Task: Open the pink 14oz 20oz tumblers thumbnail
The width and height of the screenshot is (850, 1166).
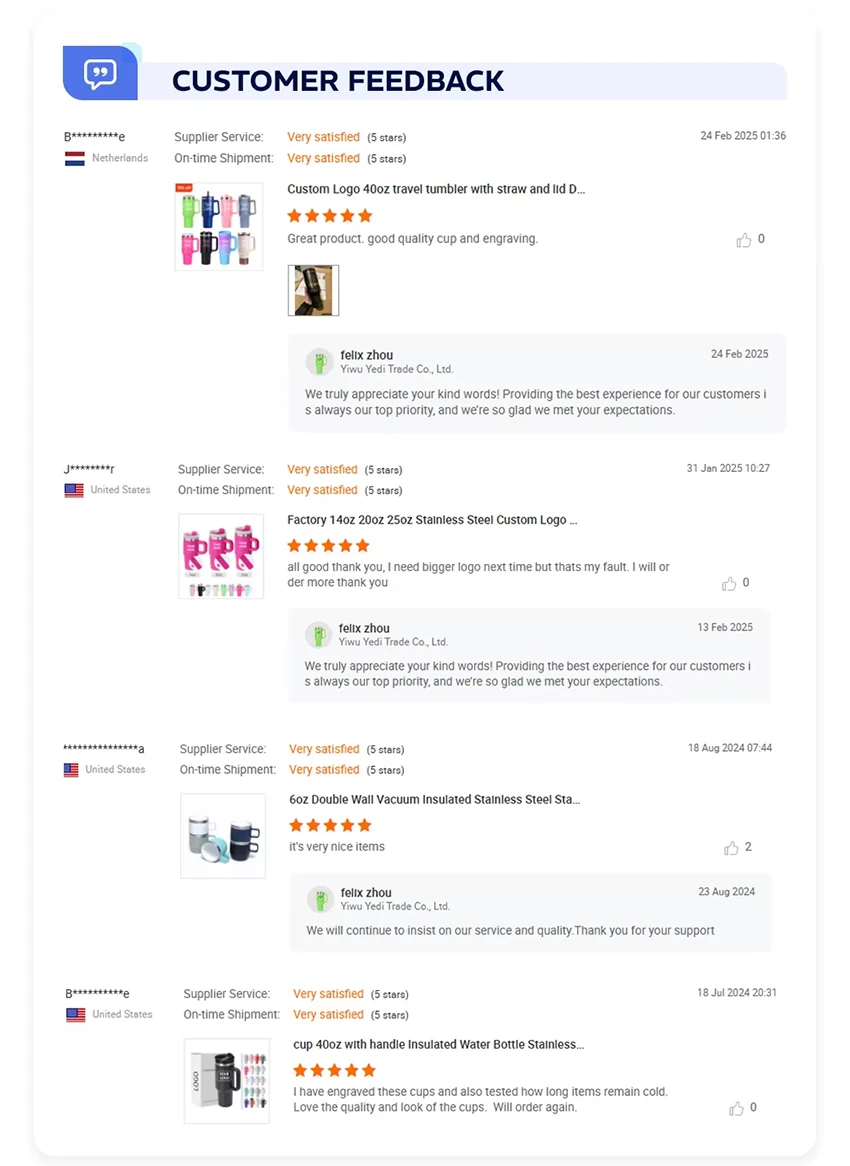Action: pyautogui.click(x=220, y=556)
